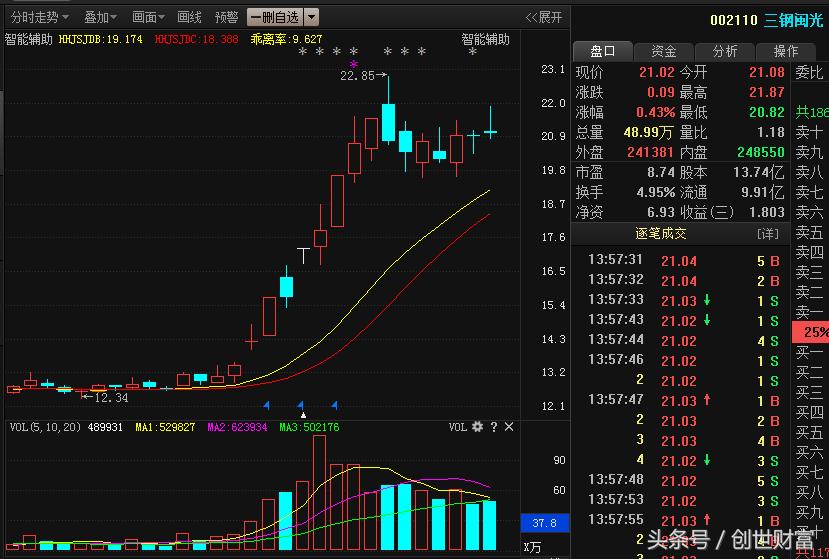Click the 乖离率:9.627 indicator text

(x=287, y=39)
